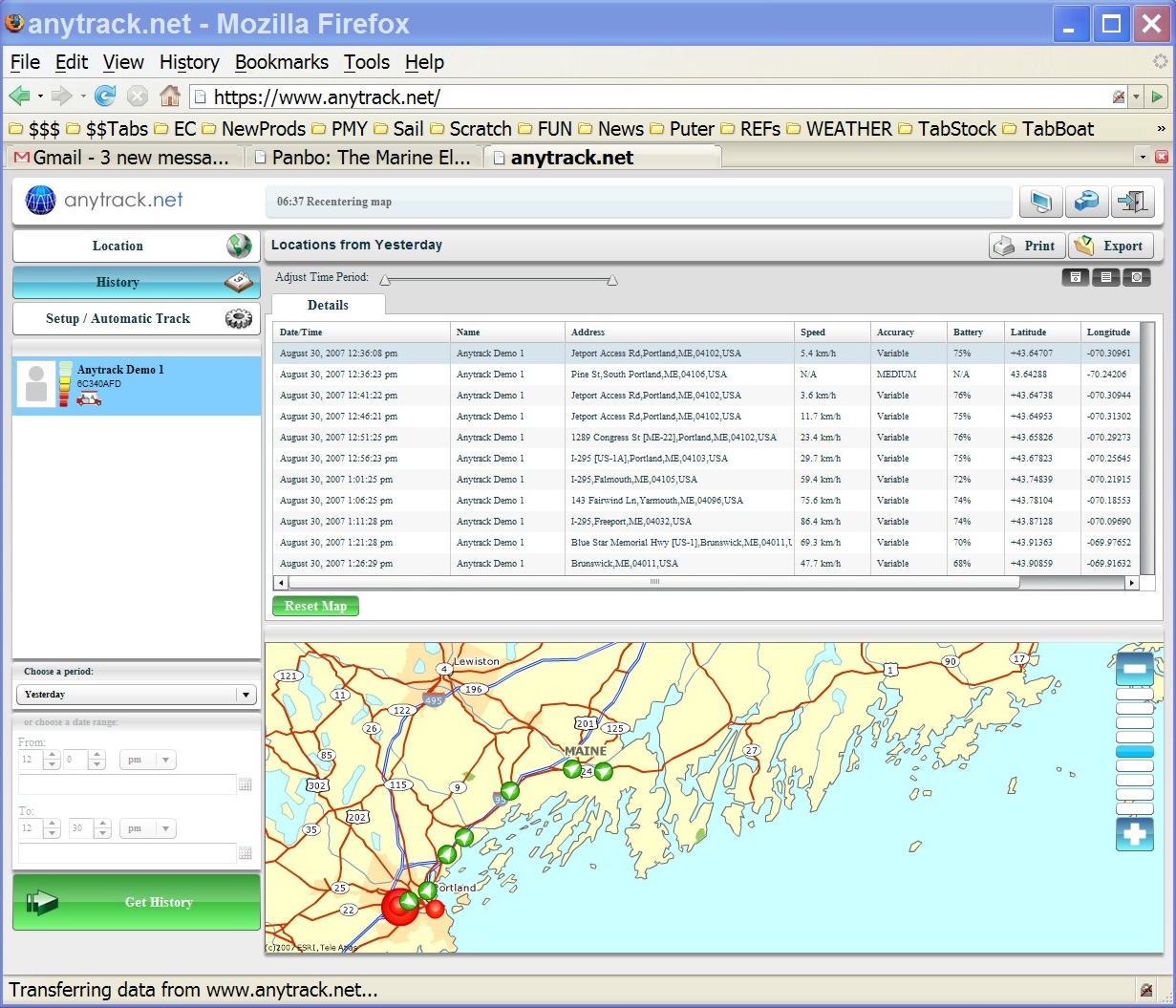The width and height of the screenshot is (1176, 1008).
Task: Increase the To minute with the up arrow
Action: (x=103, y=825)
